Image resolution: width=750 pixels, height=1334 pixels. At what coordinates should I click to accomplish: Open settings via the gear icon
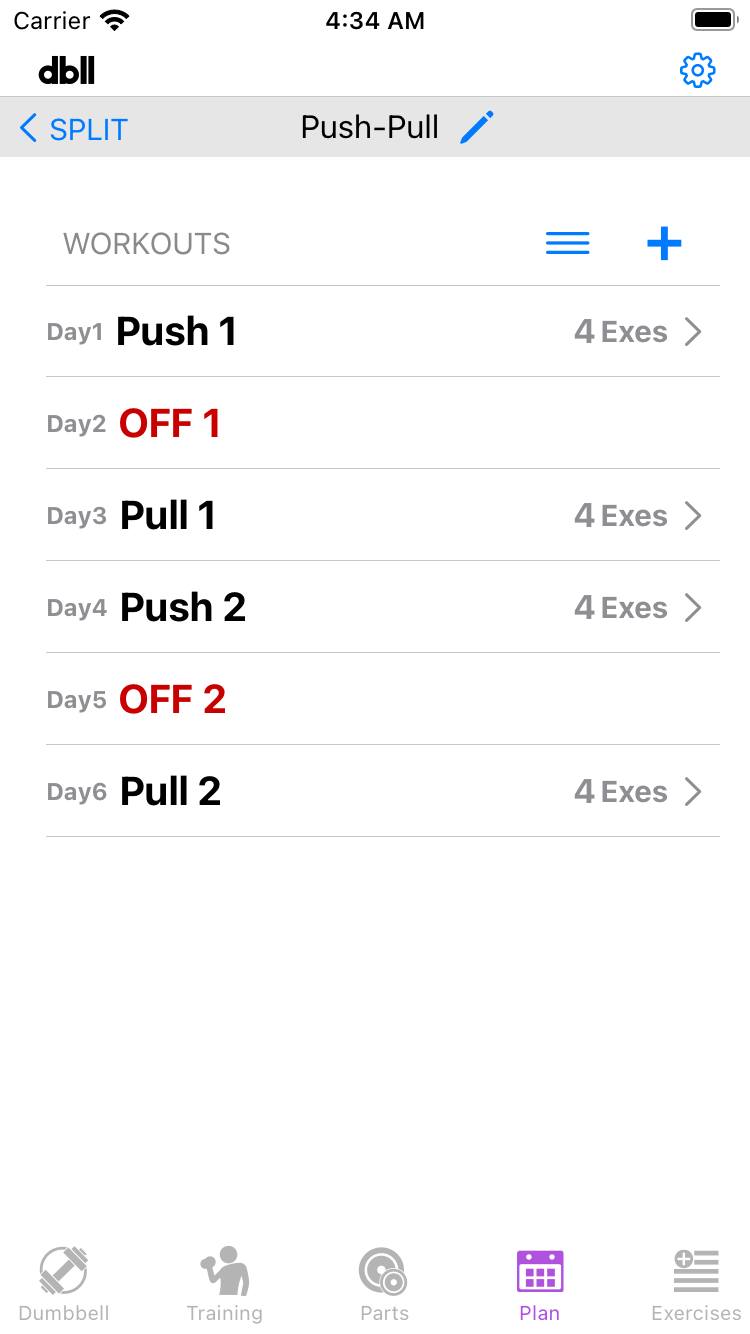pyautogui.click(x=697, y=70)
